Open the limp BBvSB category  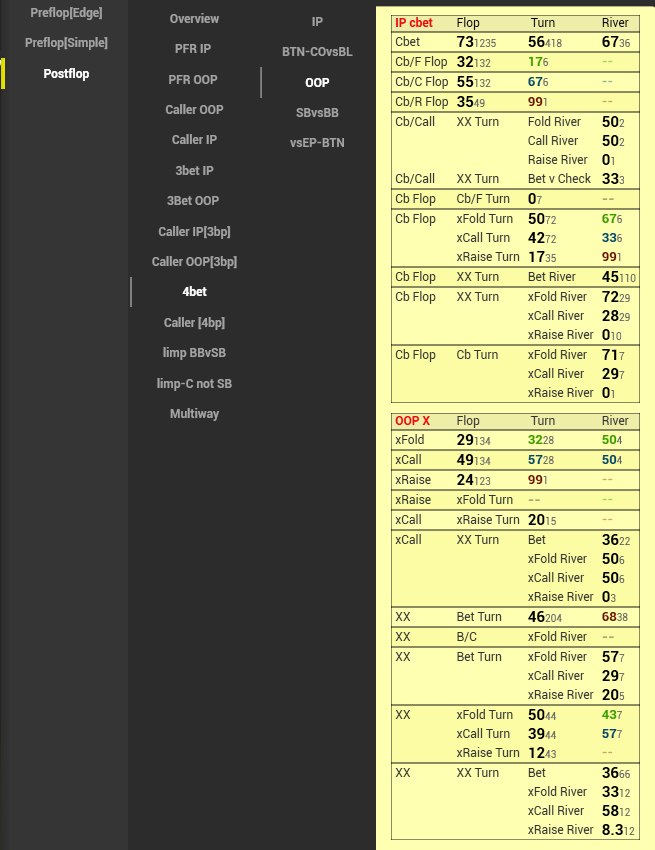click(x=194, y=353)
